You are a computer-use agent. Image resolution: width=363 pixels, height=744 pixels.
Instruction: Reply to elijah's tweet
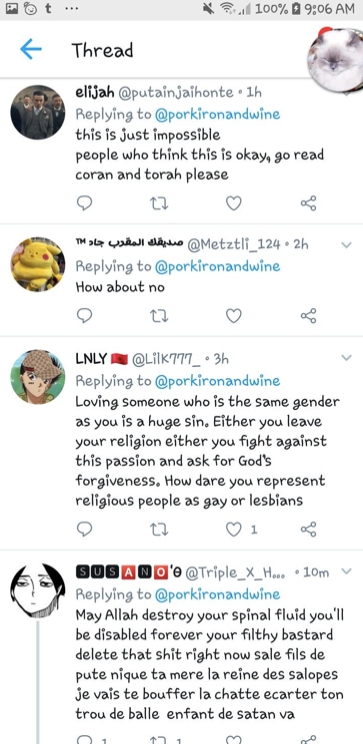pyautogui.click(x=84, y=204)
